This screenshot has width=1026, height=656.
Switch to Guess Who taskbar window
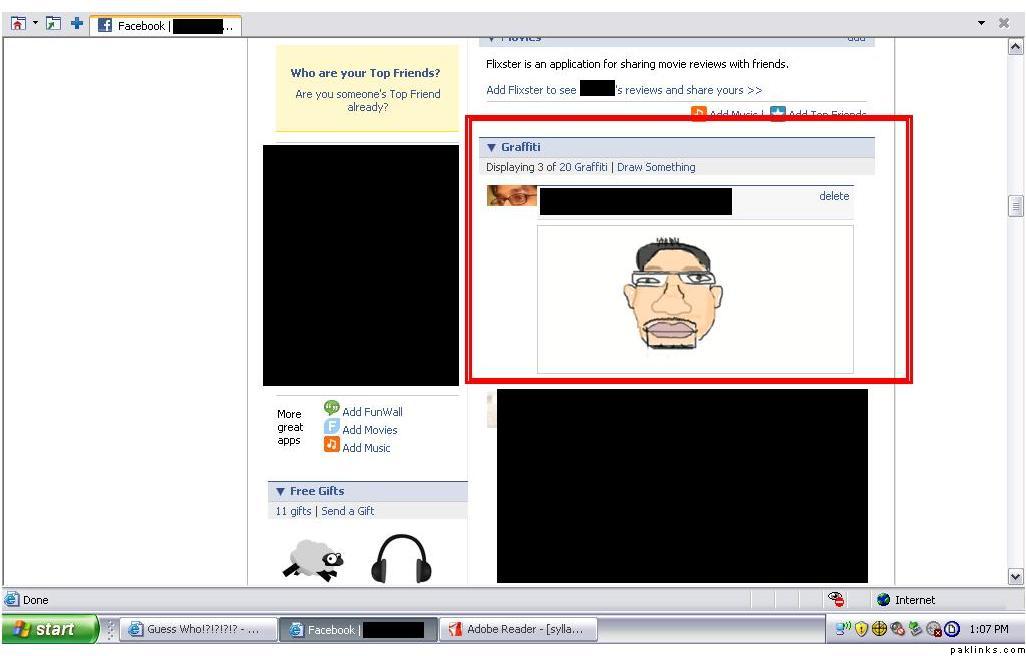pyautogui.click(x=197, y=630)
